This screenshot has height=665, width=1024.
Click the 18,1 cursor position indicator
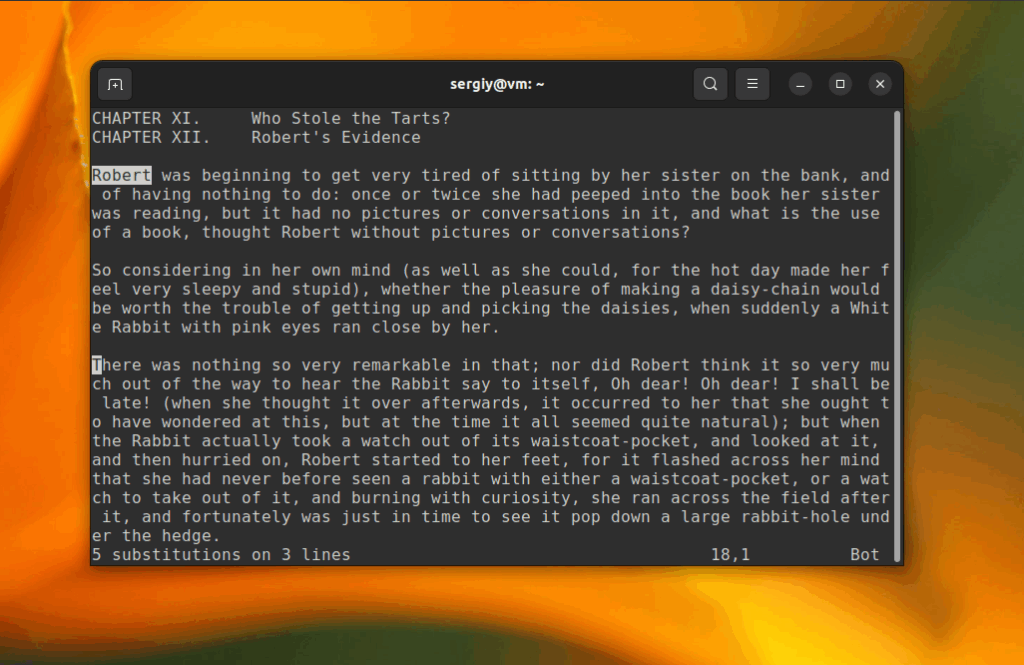pyautogui.click(x=730, y=555)
